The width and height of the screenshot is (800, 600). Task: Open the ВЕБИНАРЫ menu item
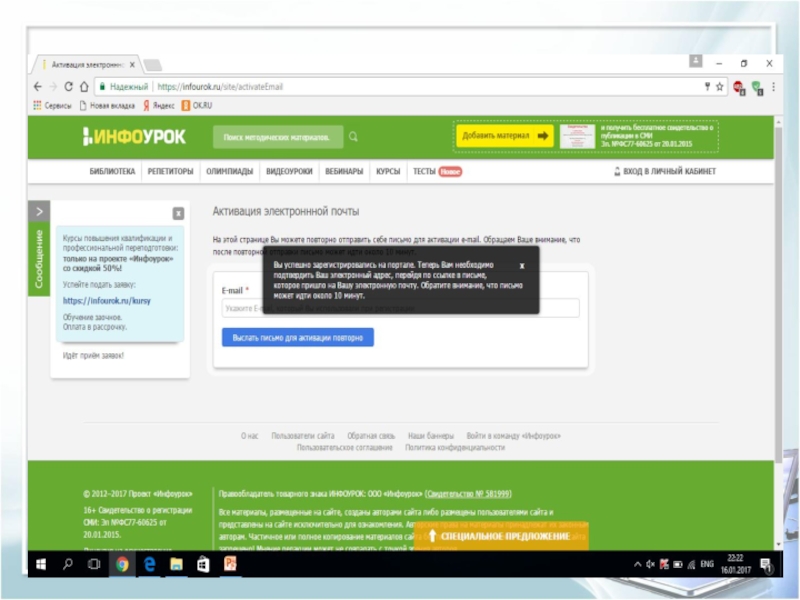(x=344, y=171)
